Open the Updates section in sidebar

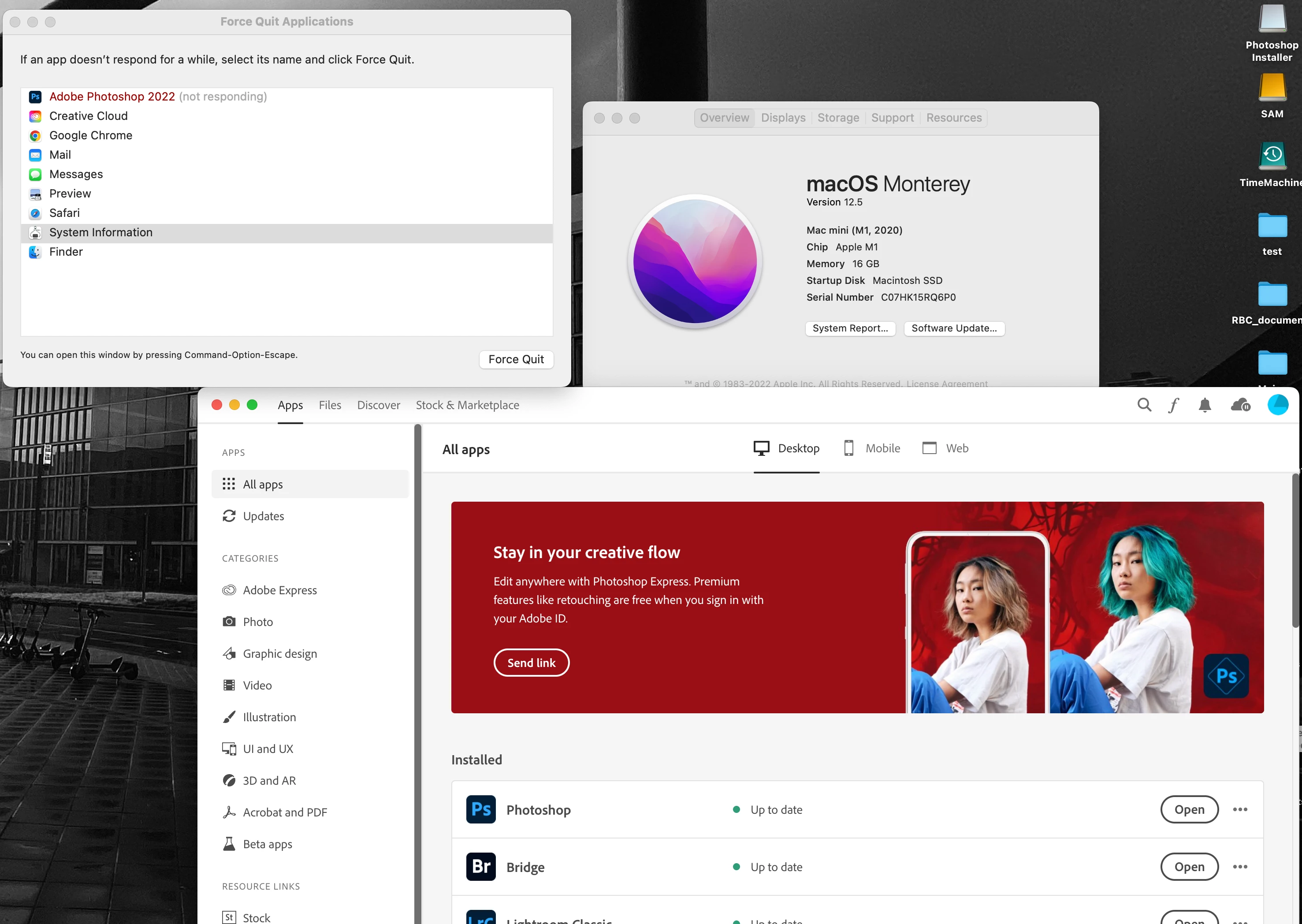point(263,516)
